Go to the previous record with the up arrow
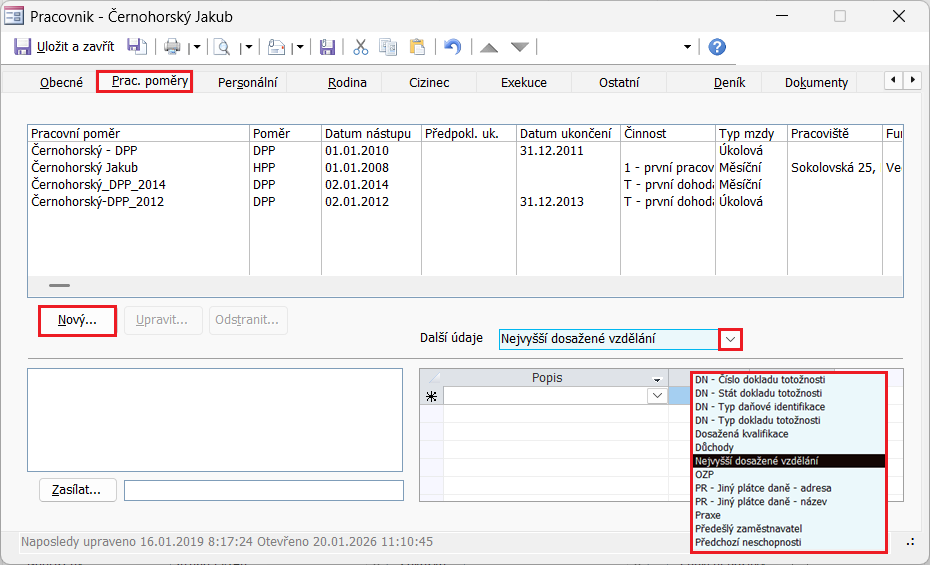Screen dimensions: 930x565 (489, 47)
